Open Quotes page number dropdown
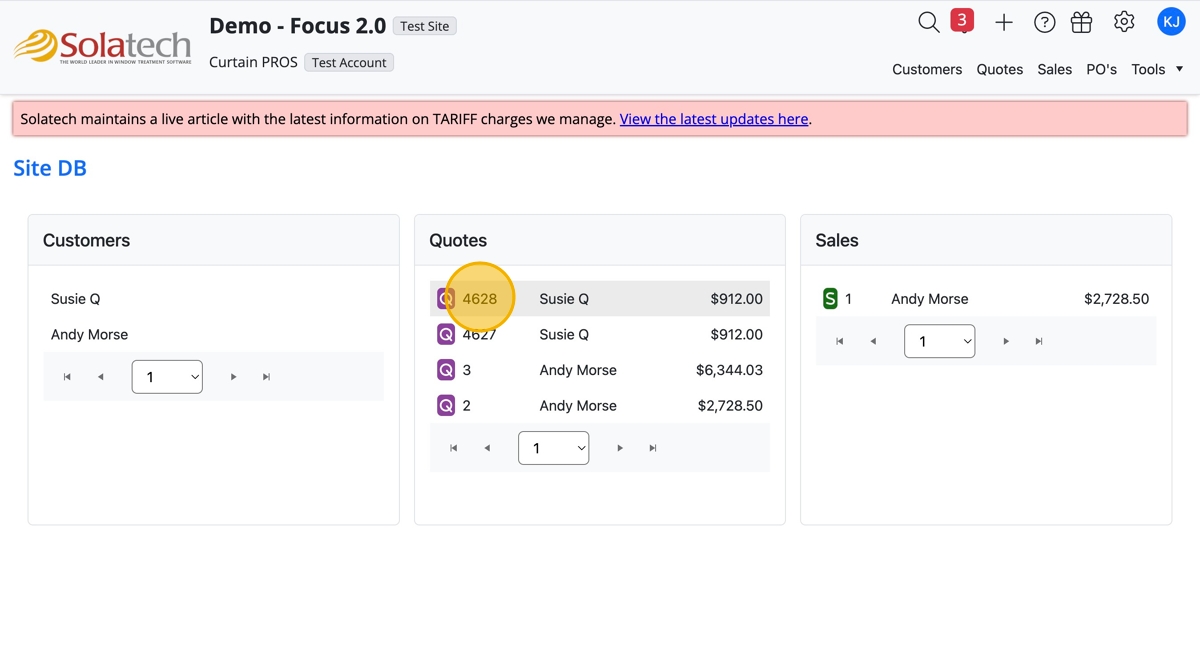The image size is (1200, 670). (553, 448)
